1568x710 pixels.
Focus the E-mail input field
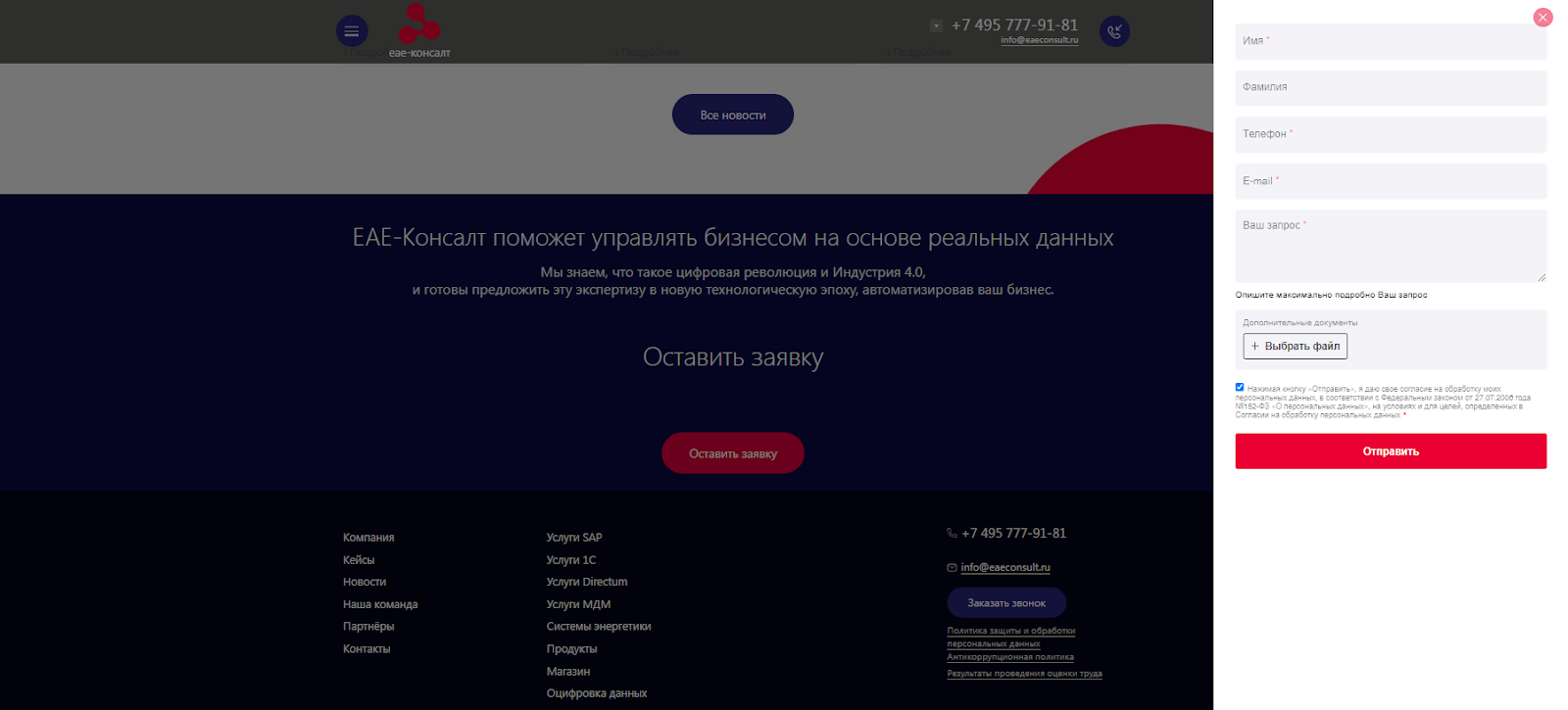(x=1391, y=181)
